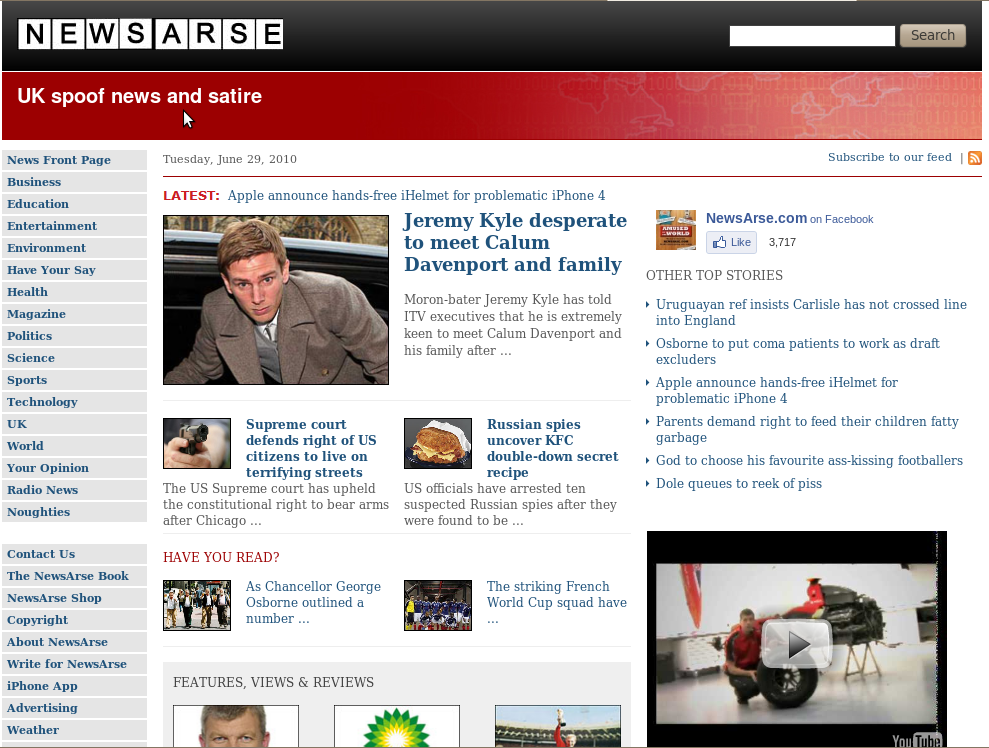Open striking French World Cup story
This screenshot has width=989, height=748.
(x=557, y=602)
